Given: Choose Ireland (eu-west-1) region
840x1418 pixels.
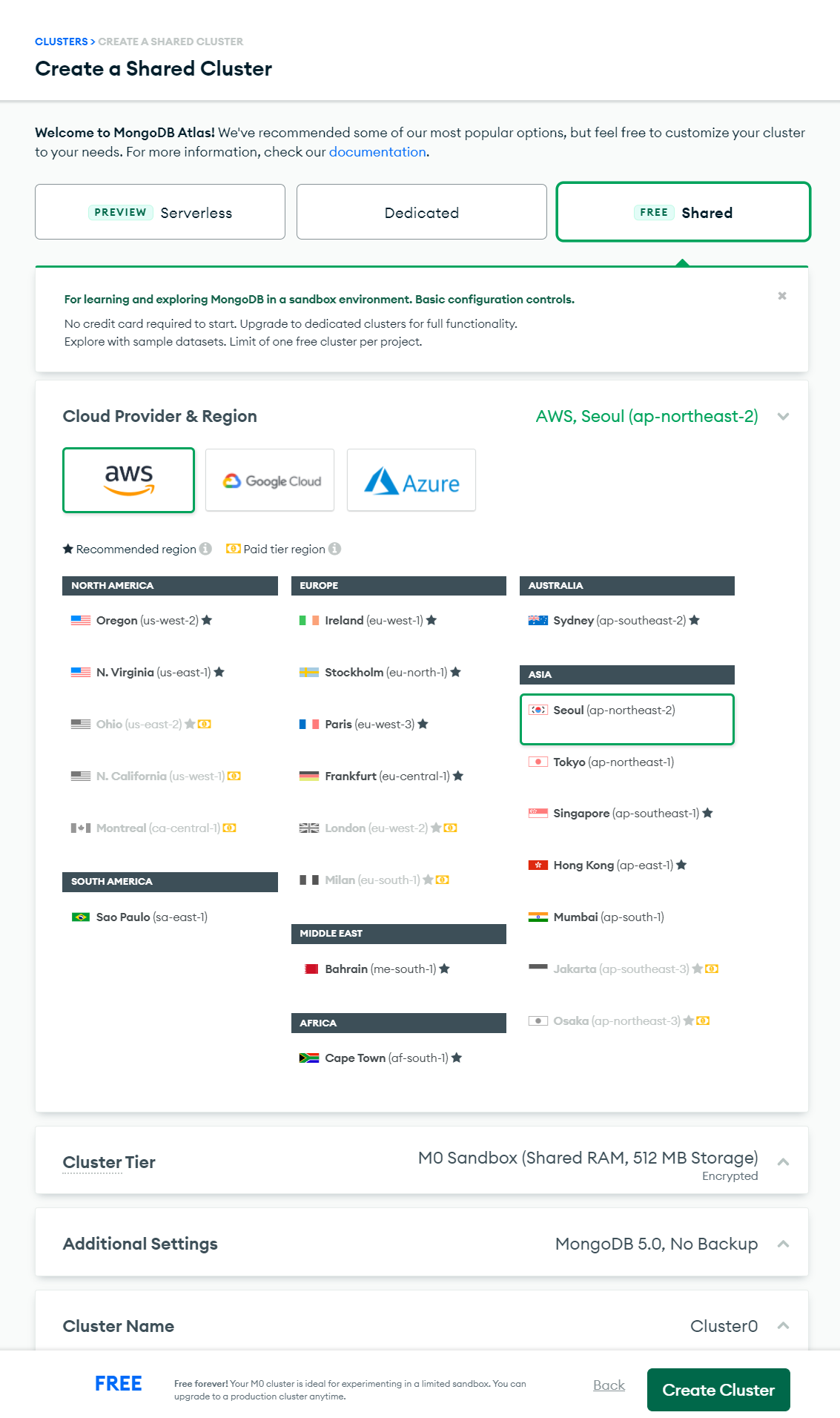Looking at the screenshot, I should tap(399, 621).
